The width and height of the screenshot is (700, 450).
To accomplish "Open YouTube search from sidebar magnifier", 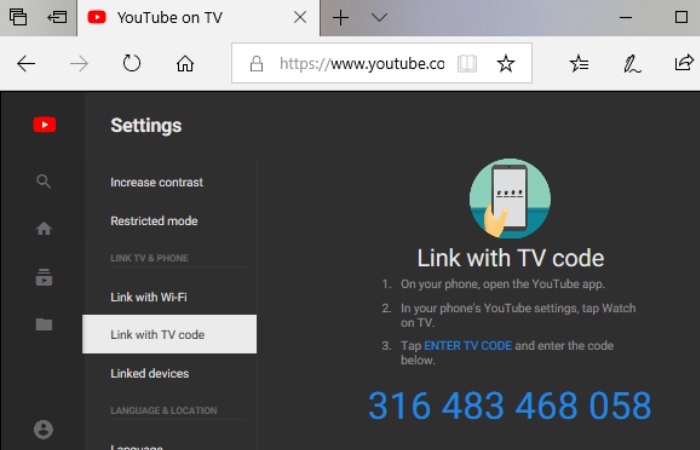I will click(x=43, y=181).
